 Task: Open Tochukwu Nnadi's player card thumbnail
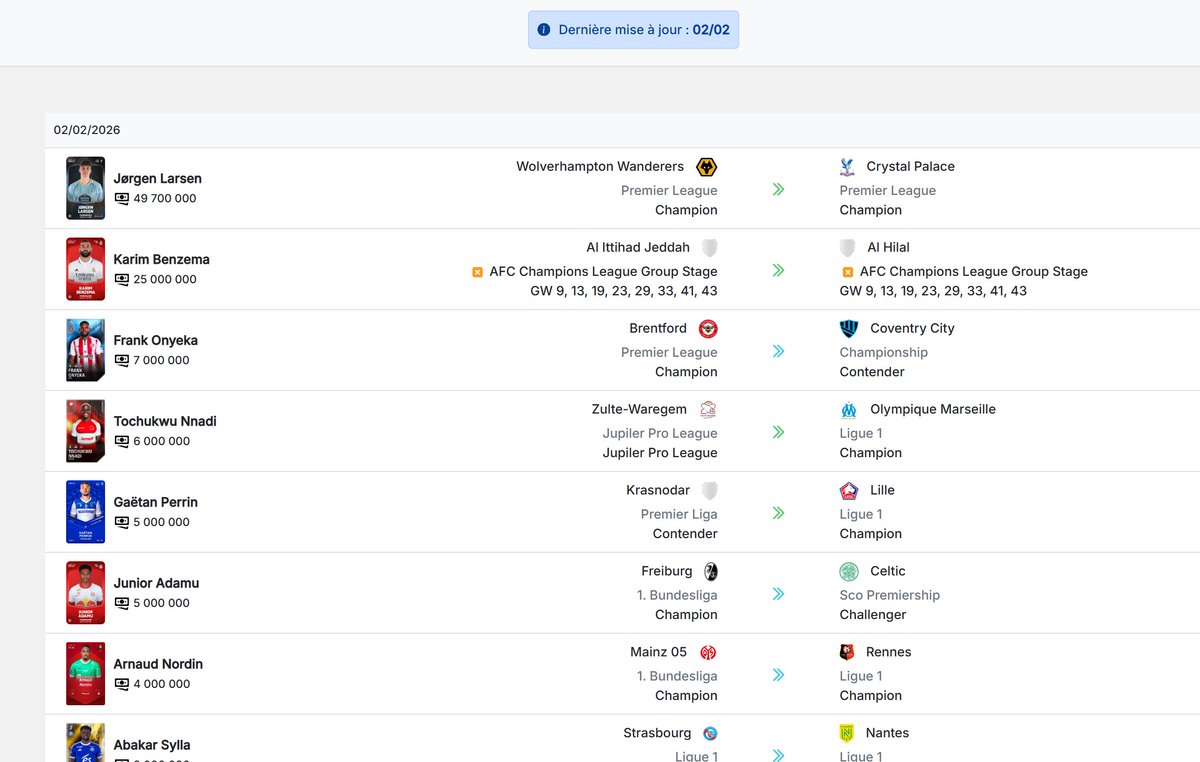[86, 431]
